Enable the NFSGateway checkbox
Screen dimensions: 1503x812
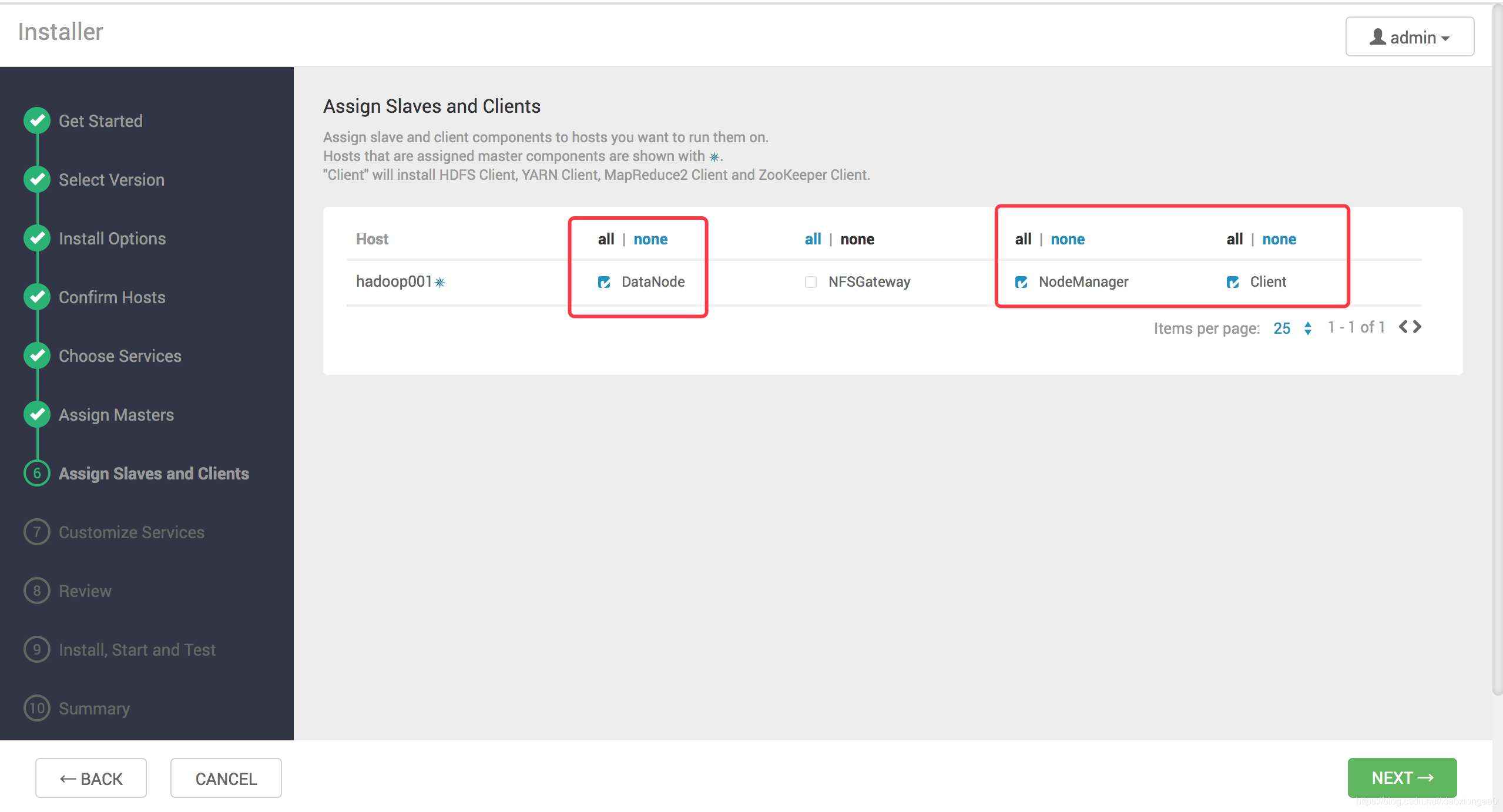click(x=811, y=282)
